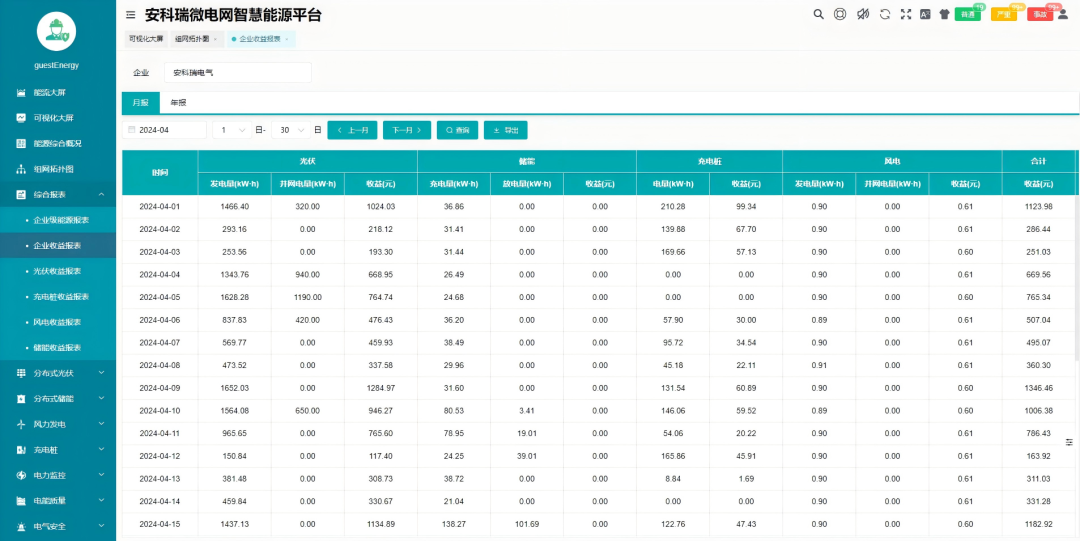Viewport: 1080px width, 541px height.
Task: Click the 2024-04 month picker field
Action: pyautogui.click(x=166, y=130)
